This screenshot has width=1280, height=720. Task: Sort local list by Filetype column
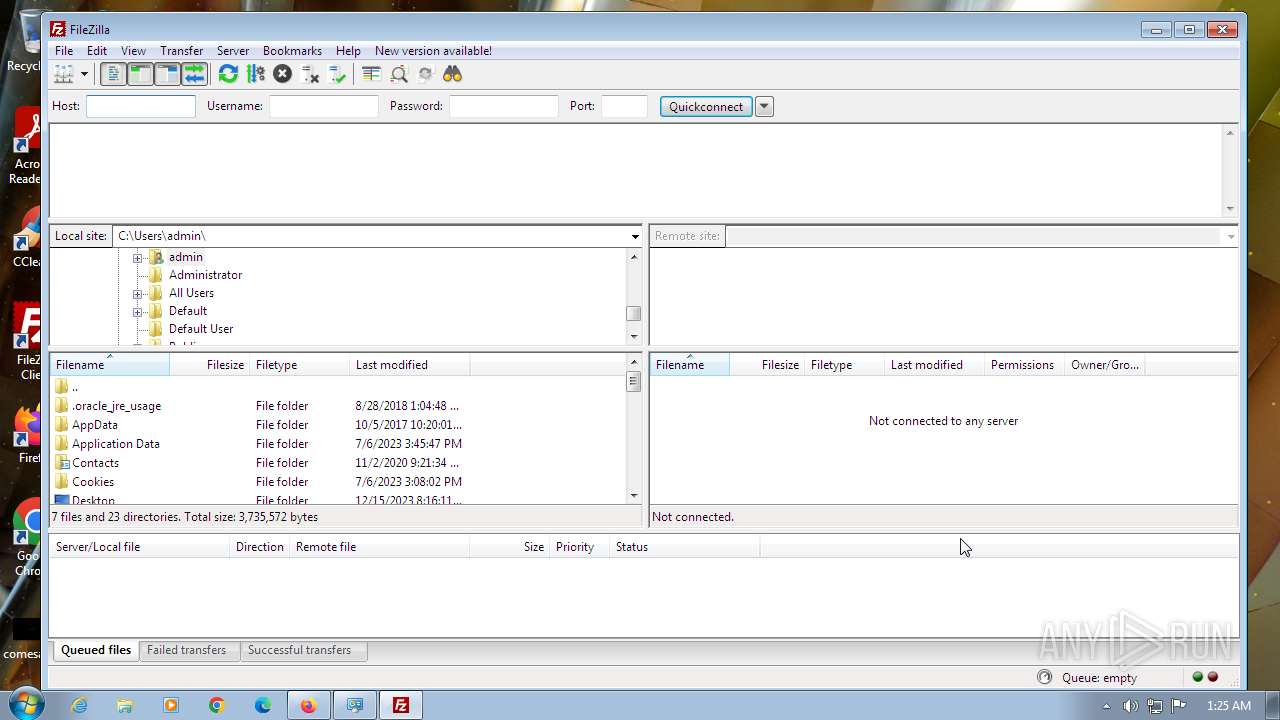click(300, 365)
